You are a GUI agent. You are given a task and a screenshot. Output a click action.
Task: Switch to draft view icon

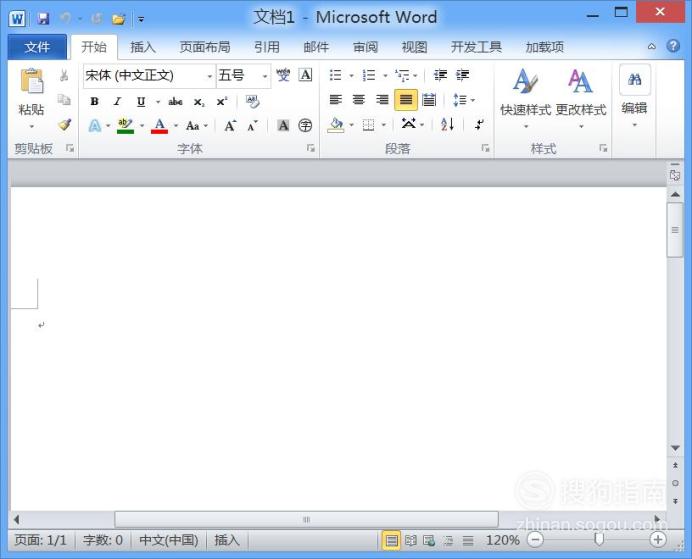[468, 540]
